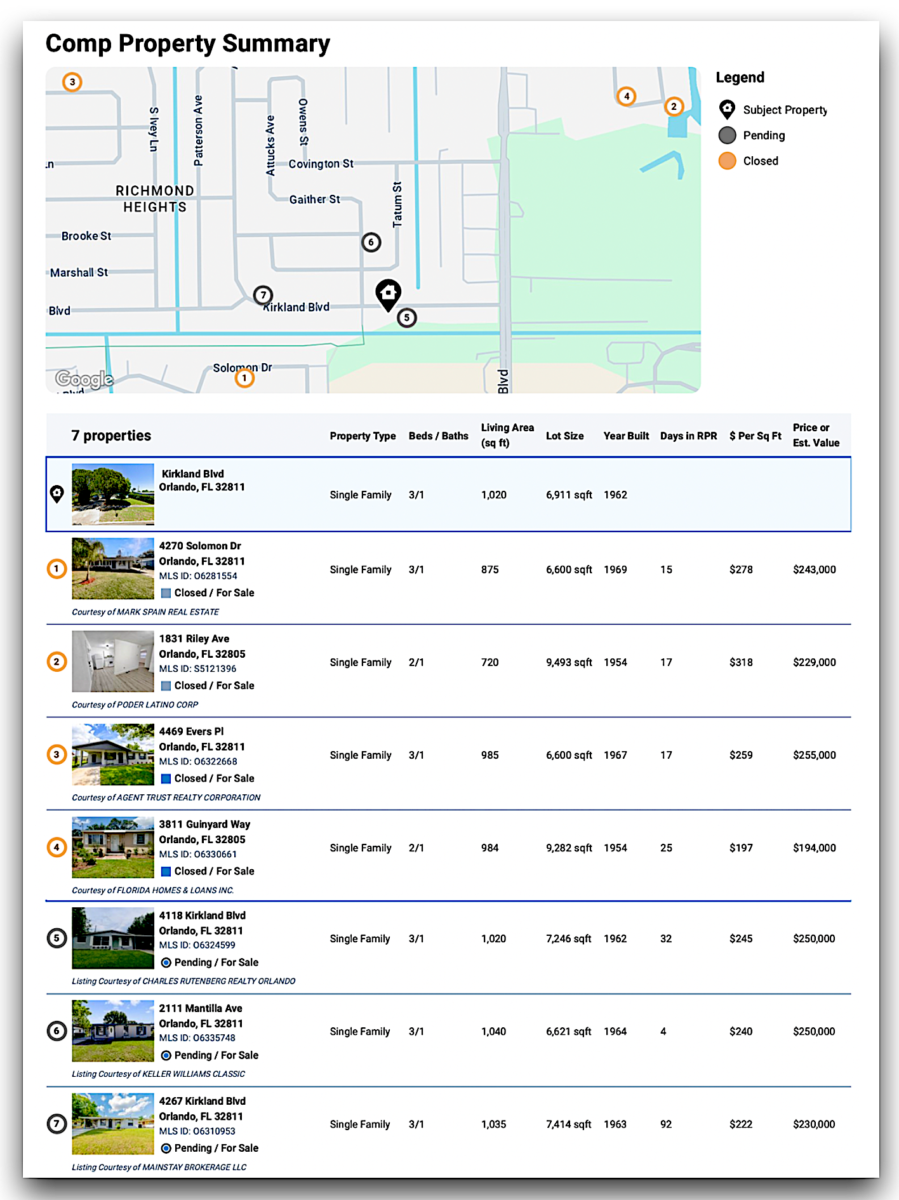The height and width of the screenshot is (1200, 899).
Task: Click MLS ID O6281554
Action: click(x=198, y=577)
